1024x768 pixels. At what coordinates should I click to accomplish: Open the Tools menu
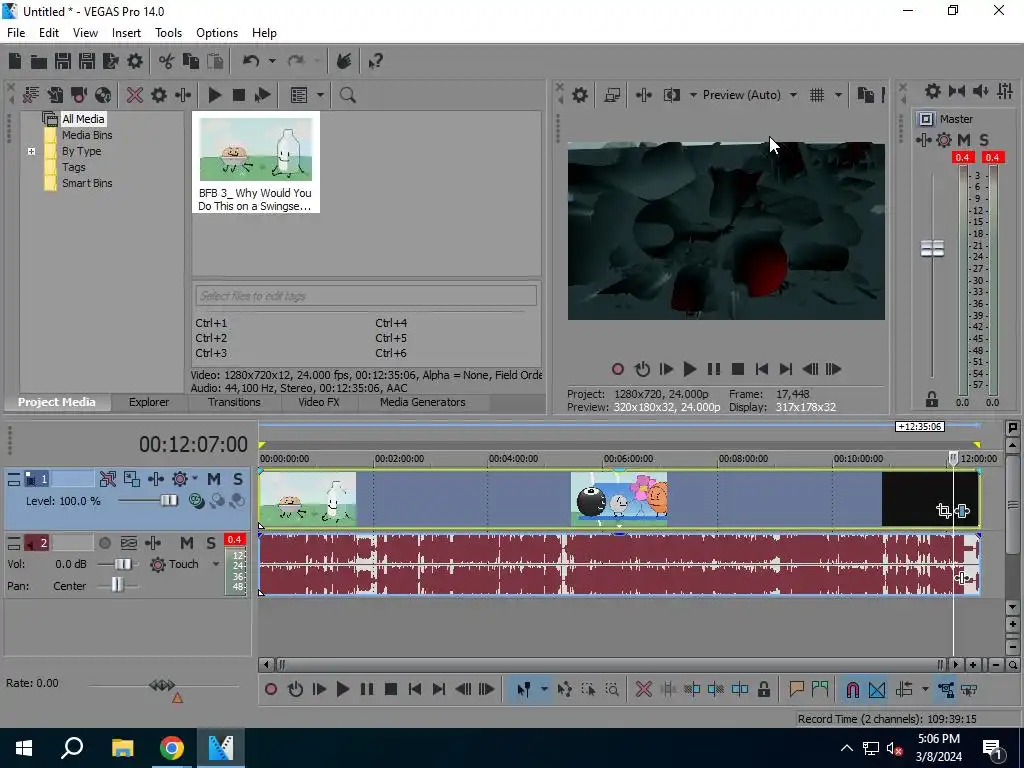168,33
